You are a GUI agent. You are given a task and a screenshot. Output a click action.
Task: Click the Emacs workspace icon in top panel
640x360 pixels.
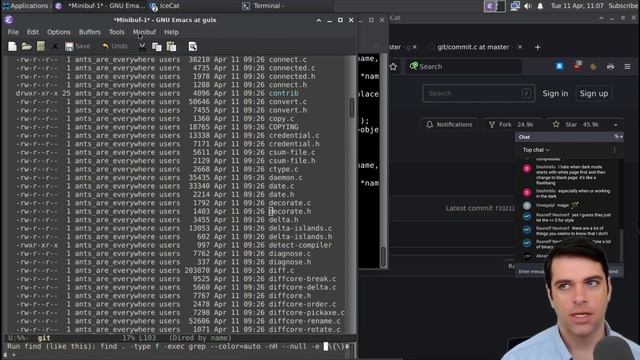click(x=490, y=6)
